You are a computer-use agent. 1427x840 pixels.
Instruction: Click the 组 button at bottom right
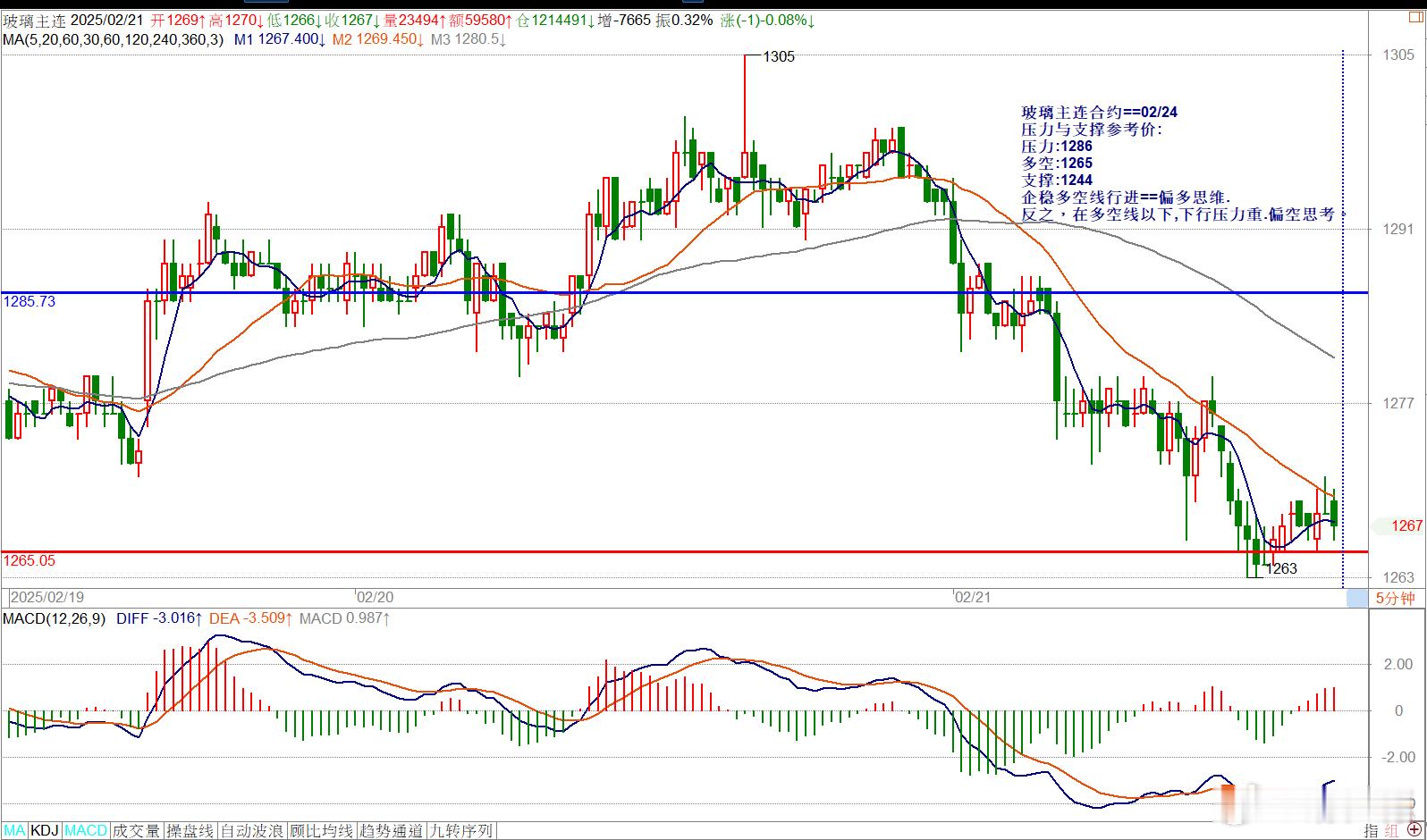[x=1392, y=831]
